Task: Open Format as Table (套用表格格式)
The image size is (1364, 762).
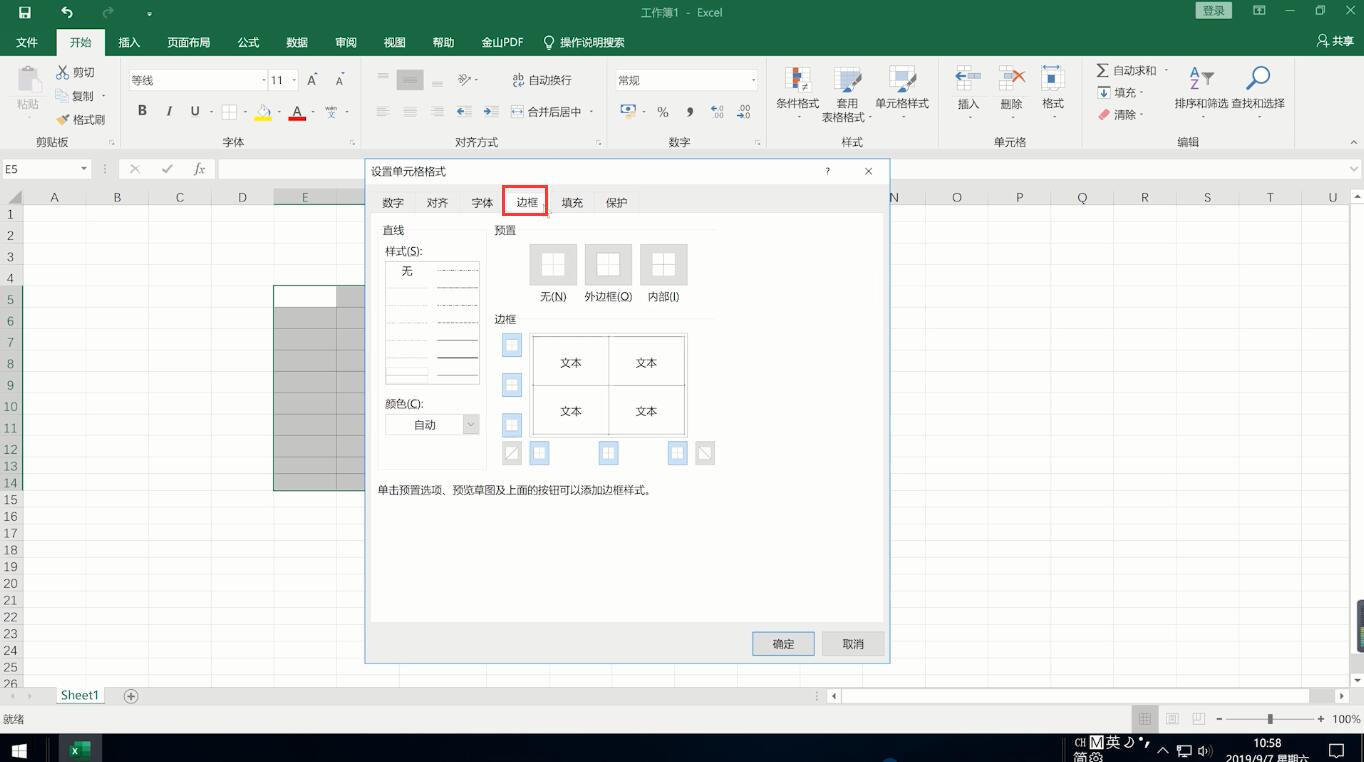Action: pos(847,94)
